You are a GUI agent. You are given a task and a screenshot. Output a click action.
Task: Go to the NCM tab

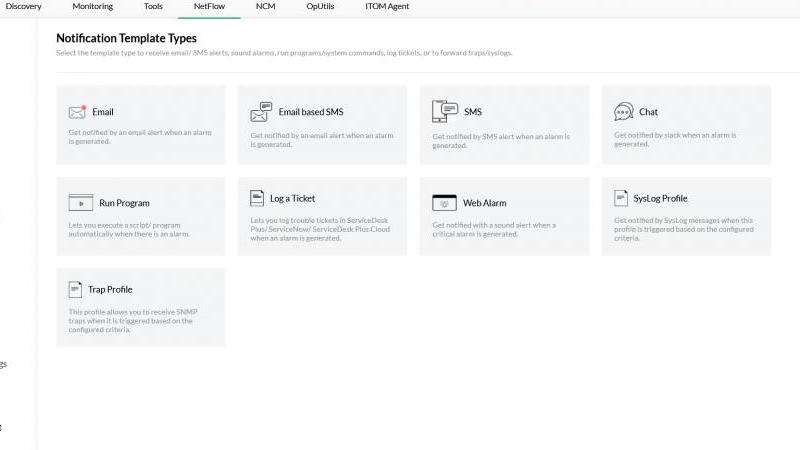click(x=265, y=7)
